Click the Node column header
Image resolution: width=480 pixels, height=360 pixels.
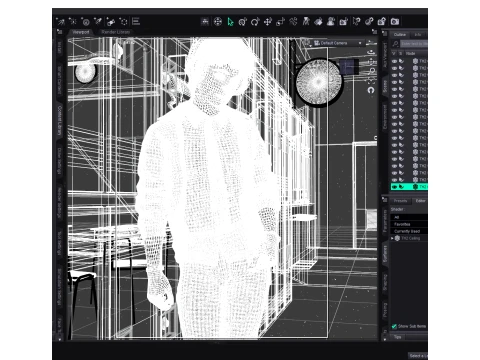416,53
